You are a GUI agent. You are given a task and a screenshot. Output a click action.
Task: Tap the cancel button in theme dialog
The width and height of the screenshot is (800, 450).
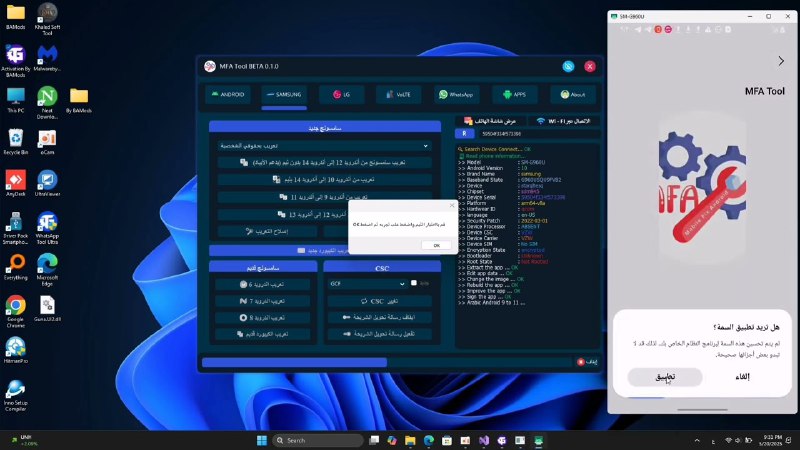[x=742, y=377]
